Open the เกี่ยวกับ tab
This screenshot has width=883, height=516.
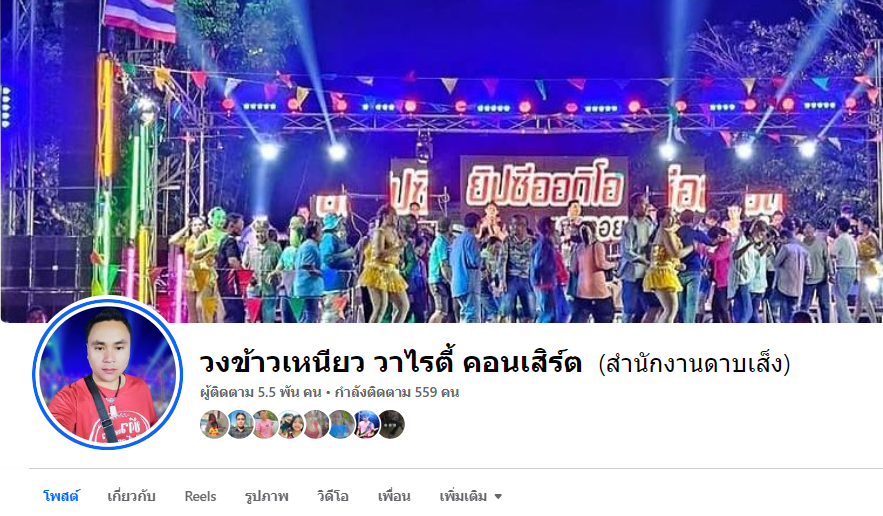131,496
